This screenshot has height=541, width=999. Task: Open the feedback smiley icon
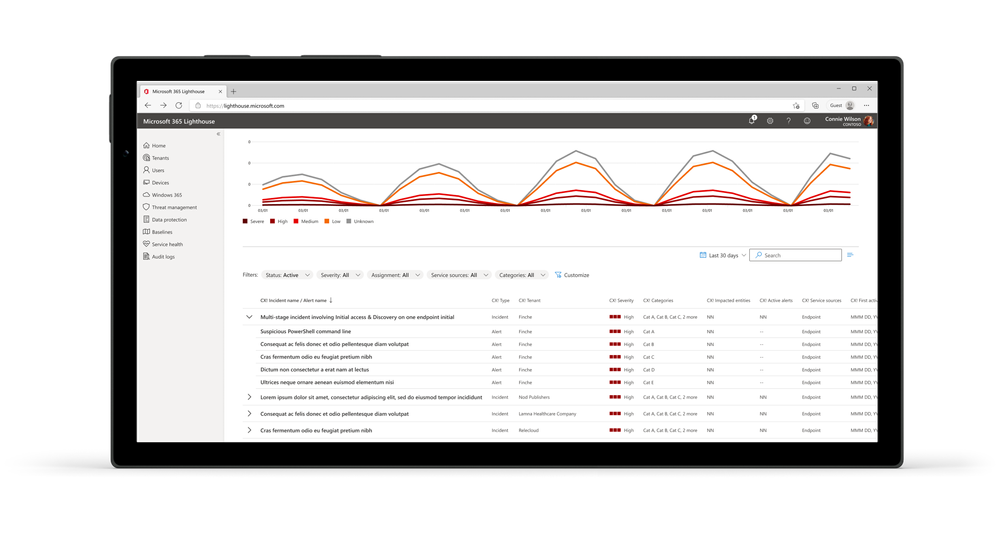[807, 121]
